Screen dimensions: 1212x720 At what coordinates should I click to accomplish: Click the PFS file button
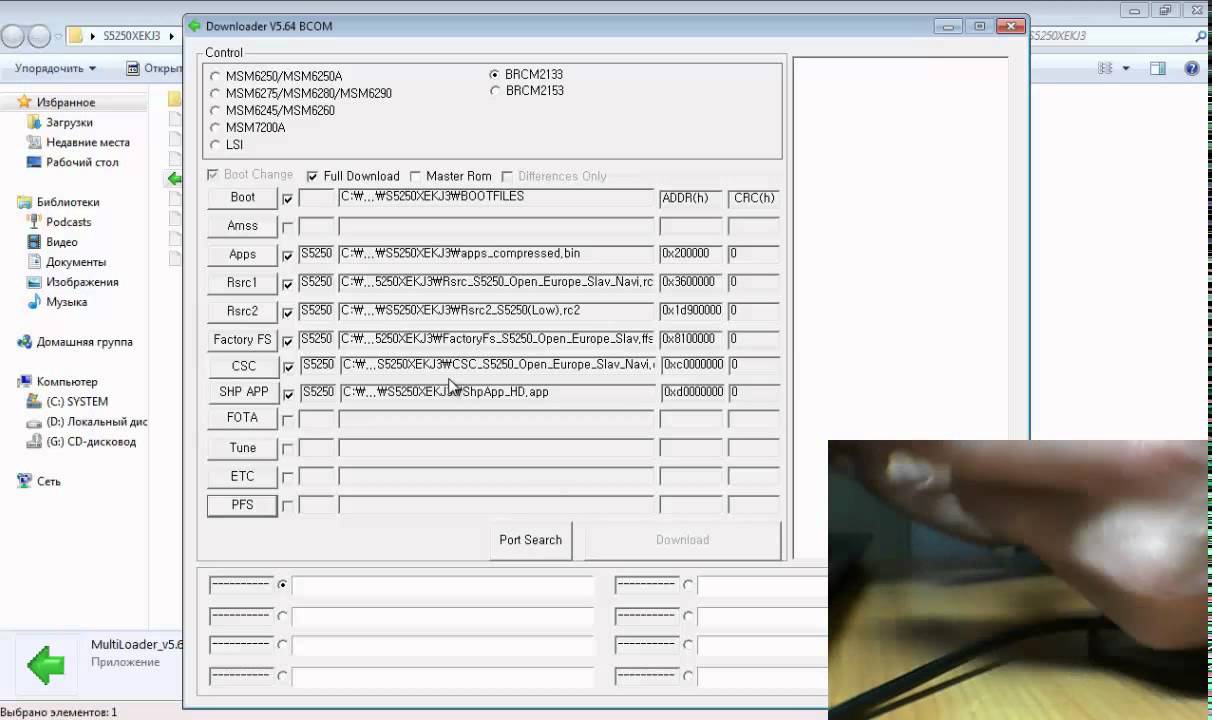242,505
